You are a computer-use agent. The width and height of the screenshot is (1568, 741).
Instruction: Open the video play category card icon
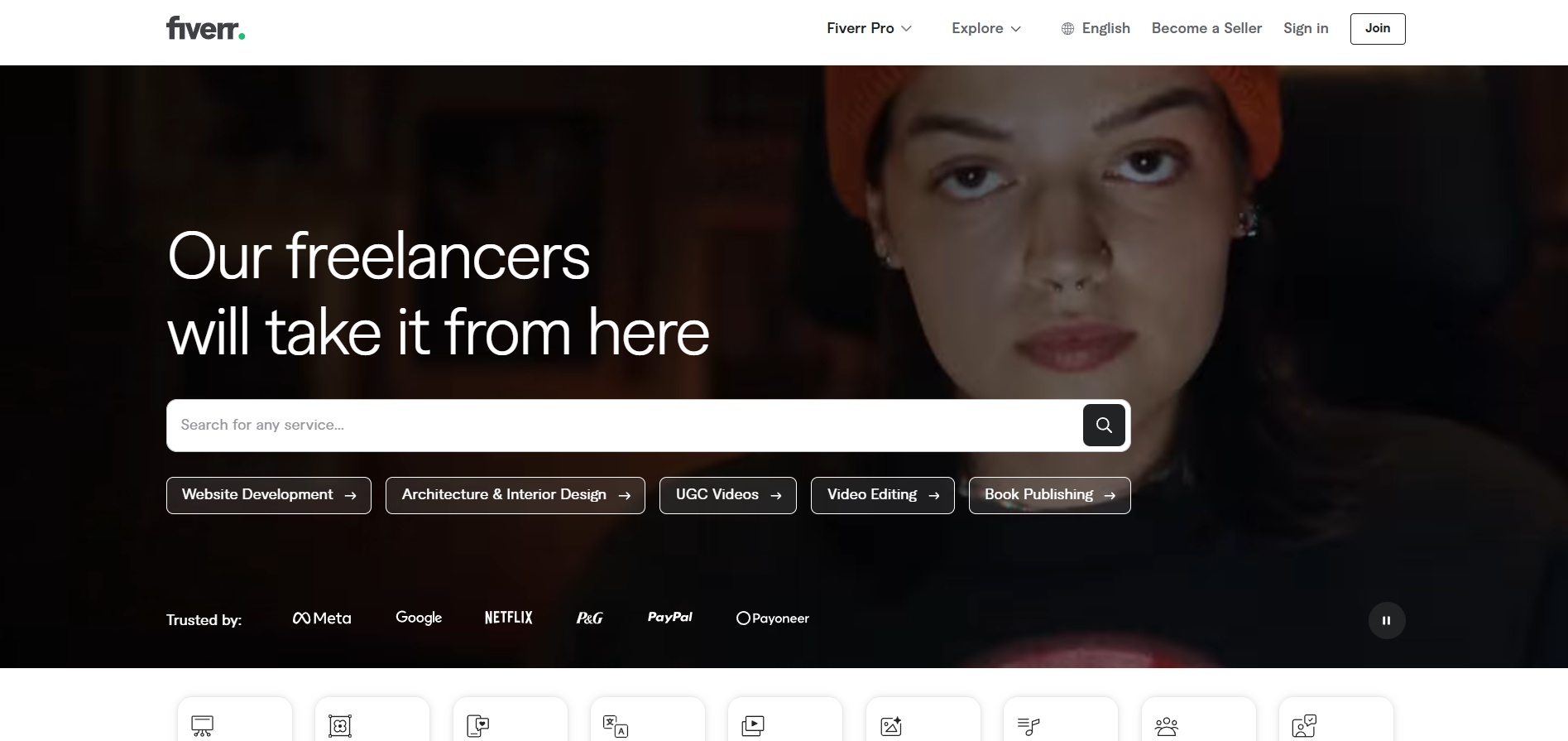(753, 725)
